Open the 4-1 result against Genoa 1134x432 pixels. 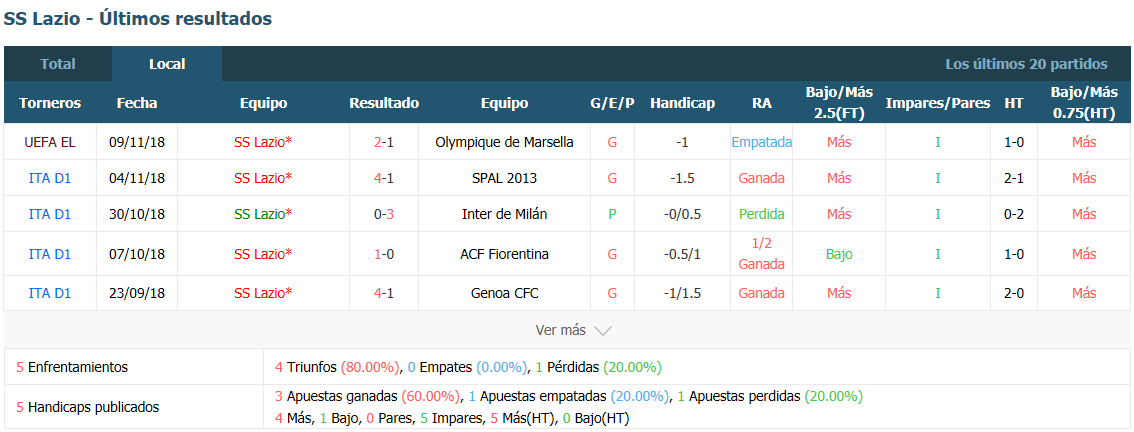point(384,293)
